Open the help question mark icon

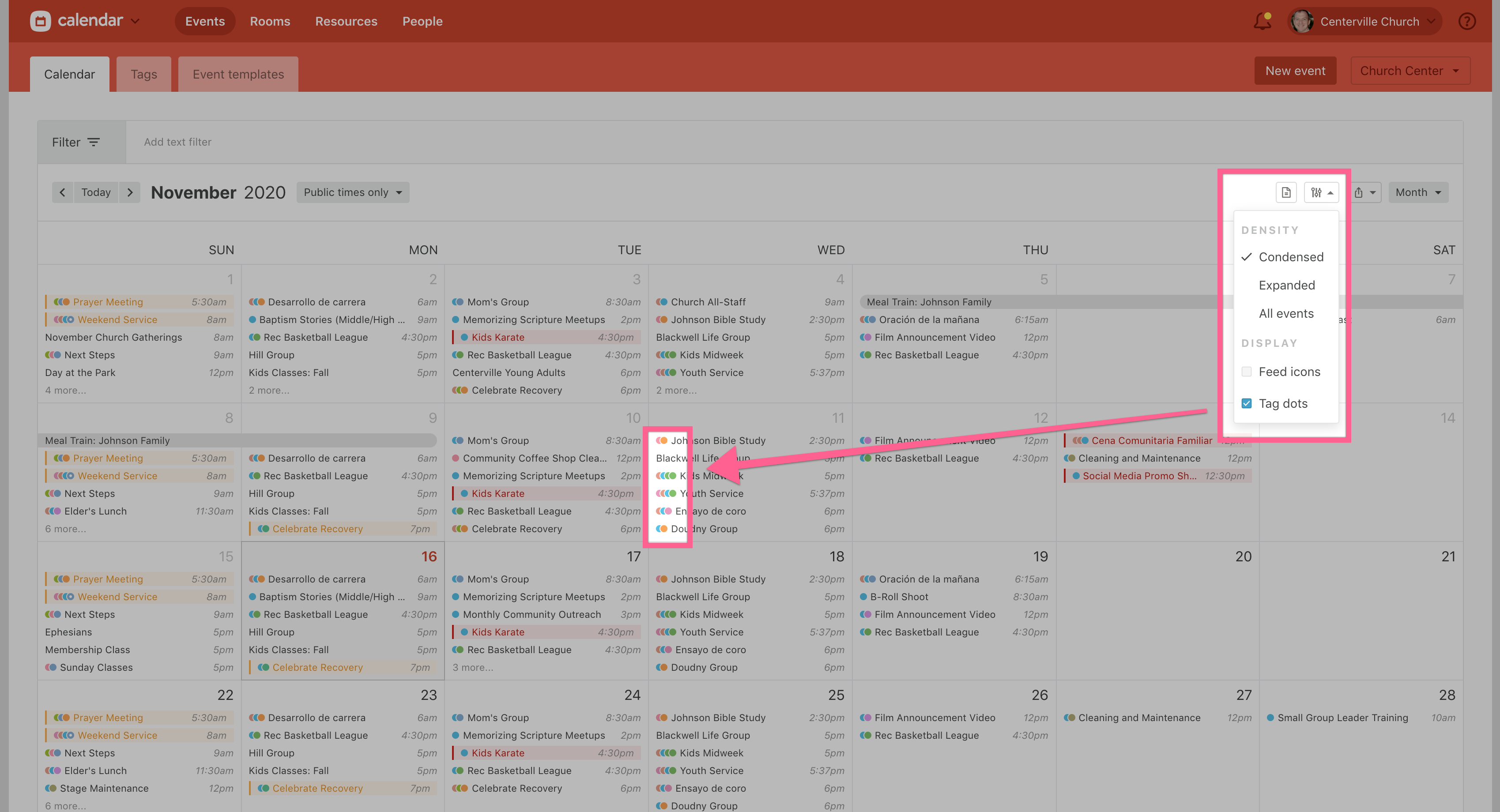coord(1466,22)
